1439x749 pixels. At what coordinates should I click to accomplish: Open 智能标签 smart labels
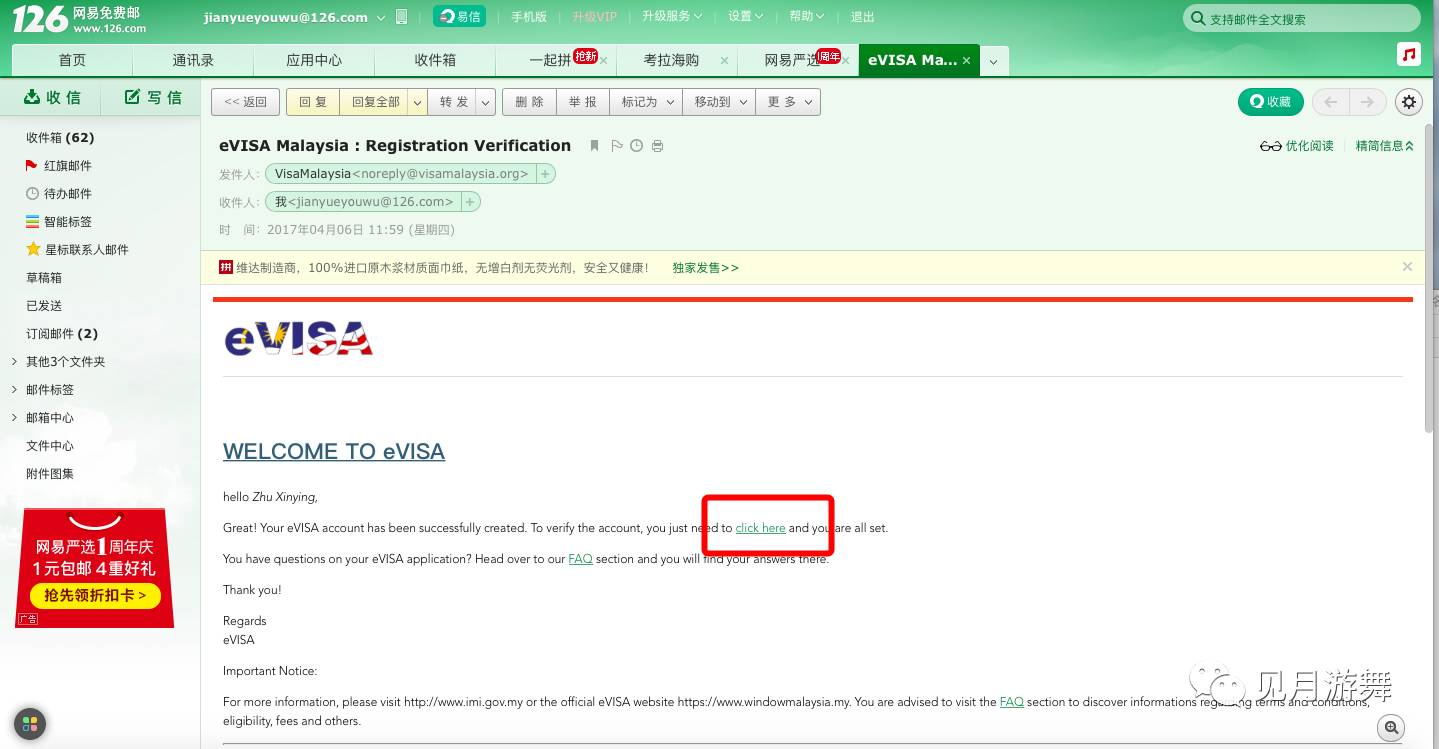[59, 222]
